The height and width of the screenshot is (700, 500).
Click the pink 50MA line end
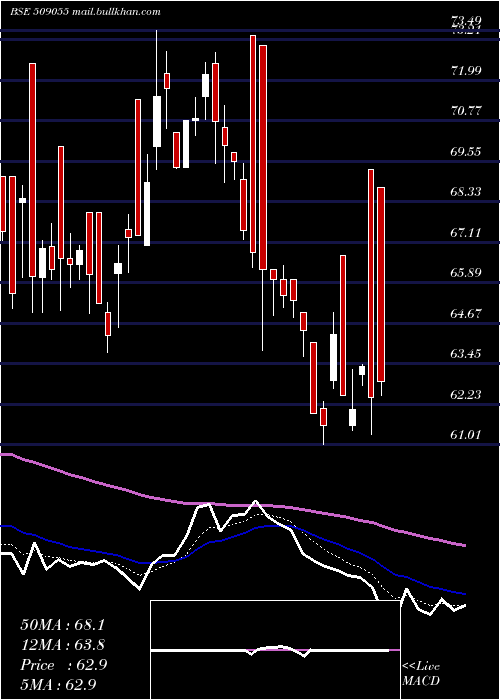click(x=464, y=545)
